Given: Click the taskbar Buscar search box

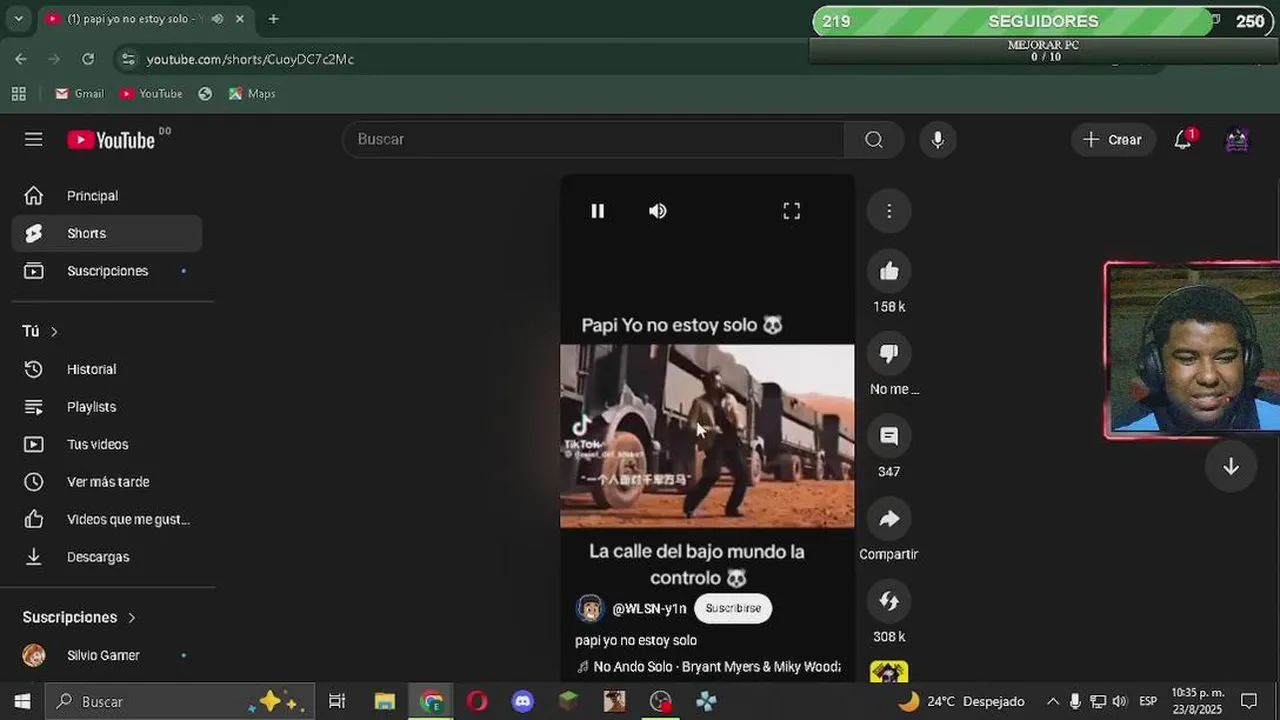Looking at the screenshot, I should tap(180, 701).
